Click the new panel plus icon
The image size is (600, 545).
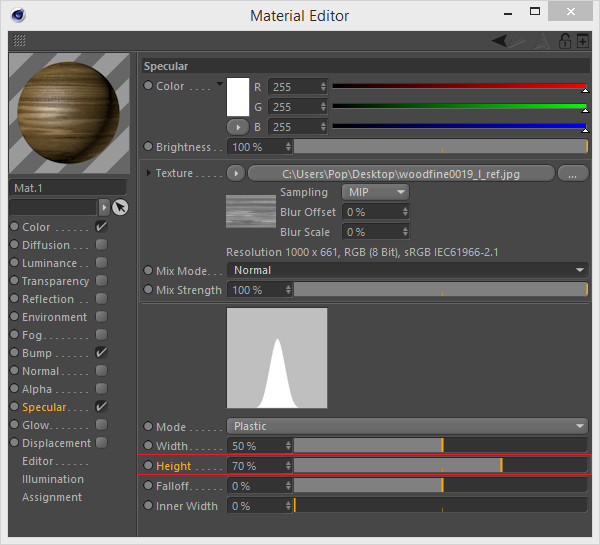pyautogui.click(x=584, y=41)
